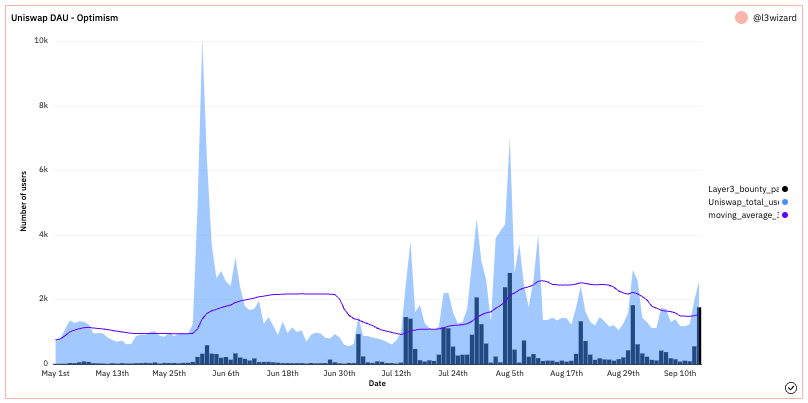Click the 'Jun 6th' date tick label

tap(226, 373)
